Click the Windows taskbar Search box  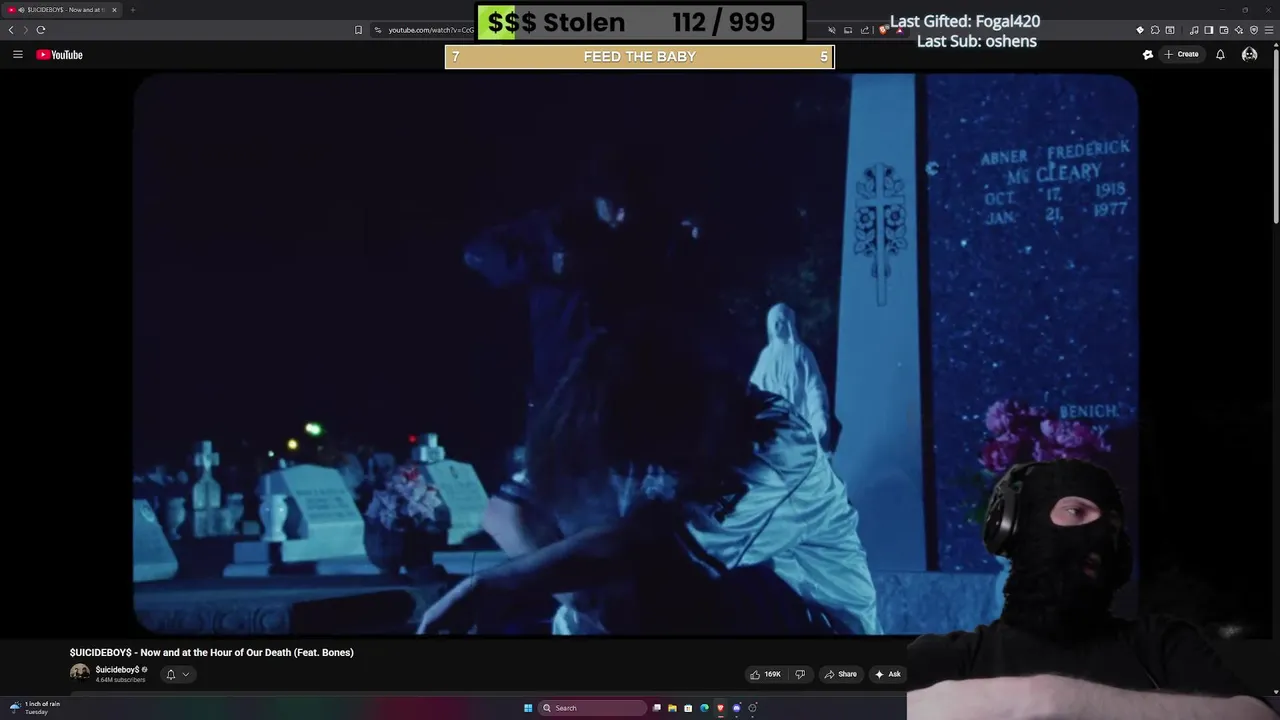click(x=593, y=708)
